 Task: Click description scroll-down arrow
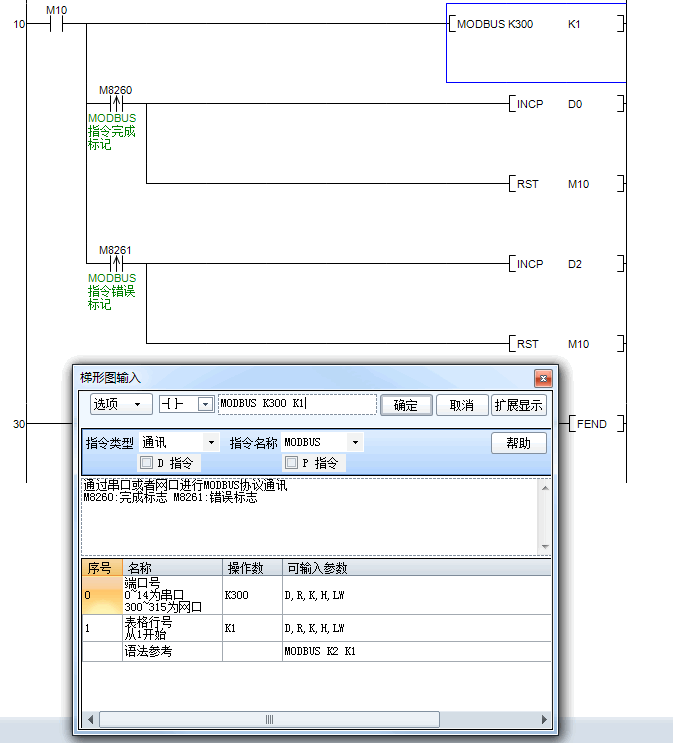tap(545, 547)
